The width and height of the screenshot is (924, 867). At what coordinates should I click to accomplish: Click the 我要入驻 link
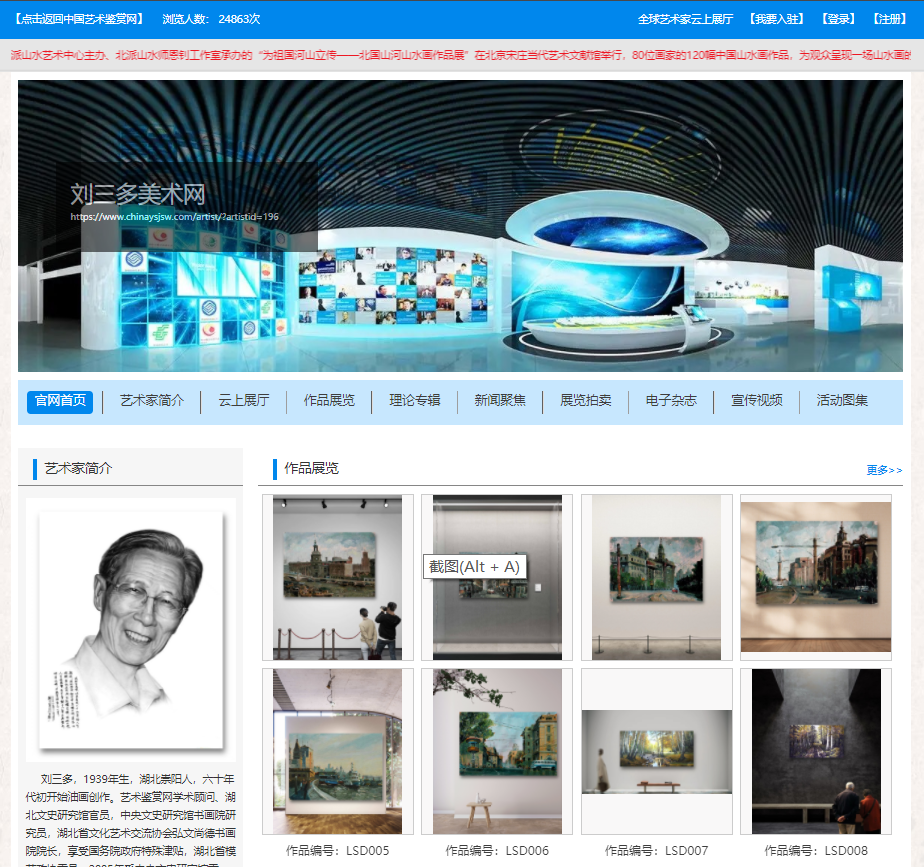[x=777, y=19]
